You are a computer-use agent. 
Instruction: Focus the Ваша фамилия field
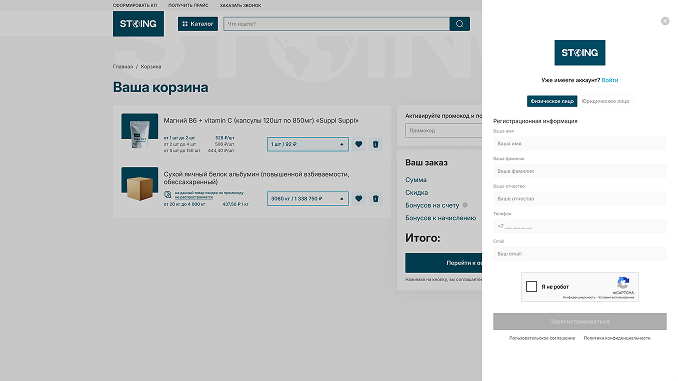(x=579, y=171)
